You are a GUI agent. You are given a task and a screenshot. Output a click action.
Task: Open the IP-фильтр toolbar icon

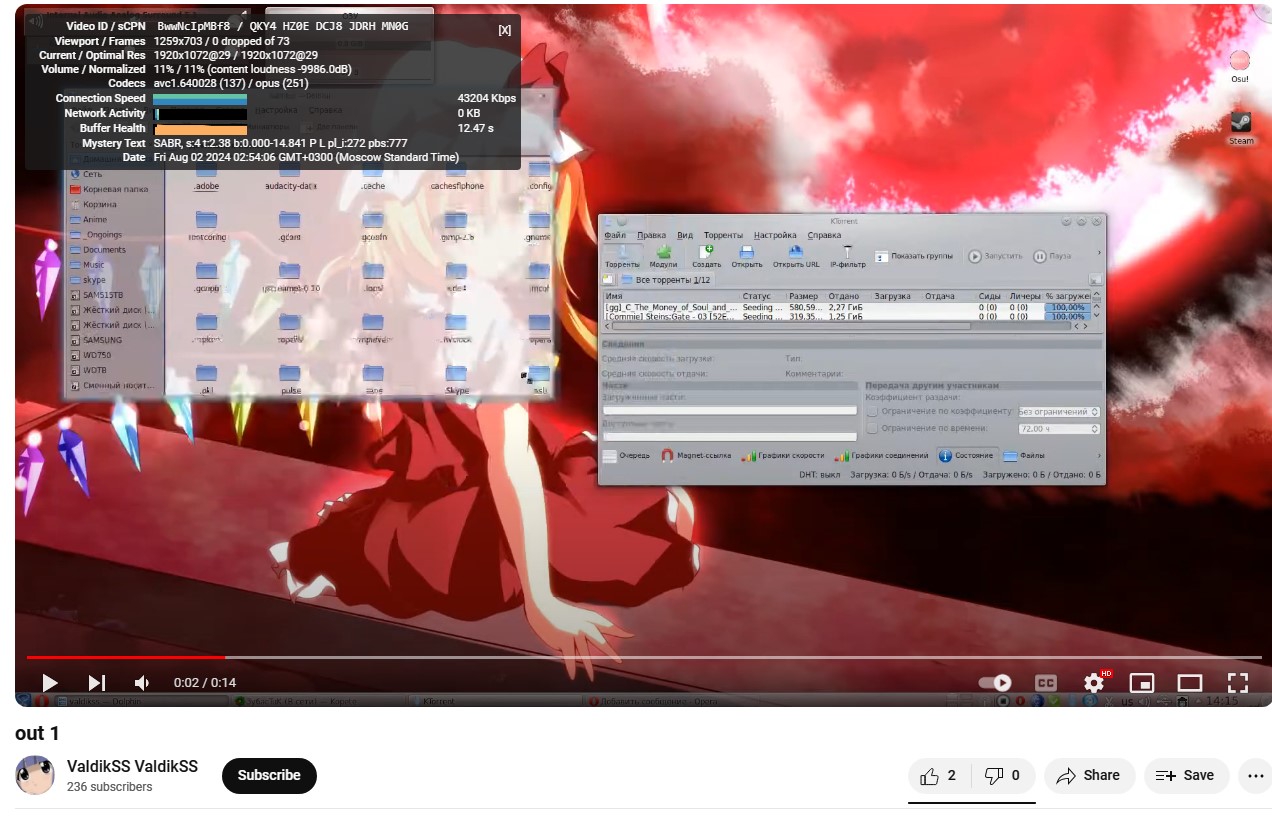click(848, 257)
